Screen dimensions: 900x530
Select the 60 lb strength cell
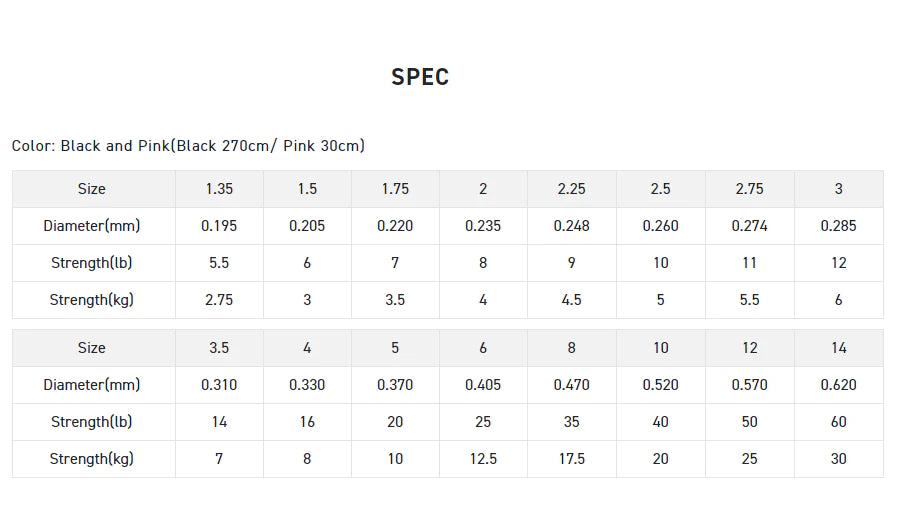[838, 422]
